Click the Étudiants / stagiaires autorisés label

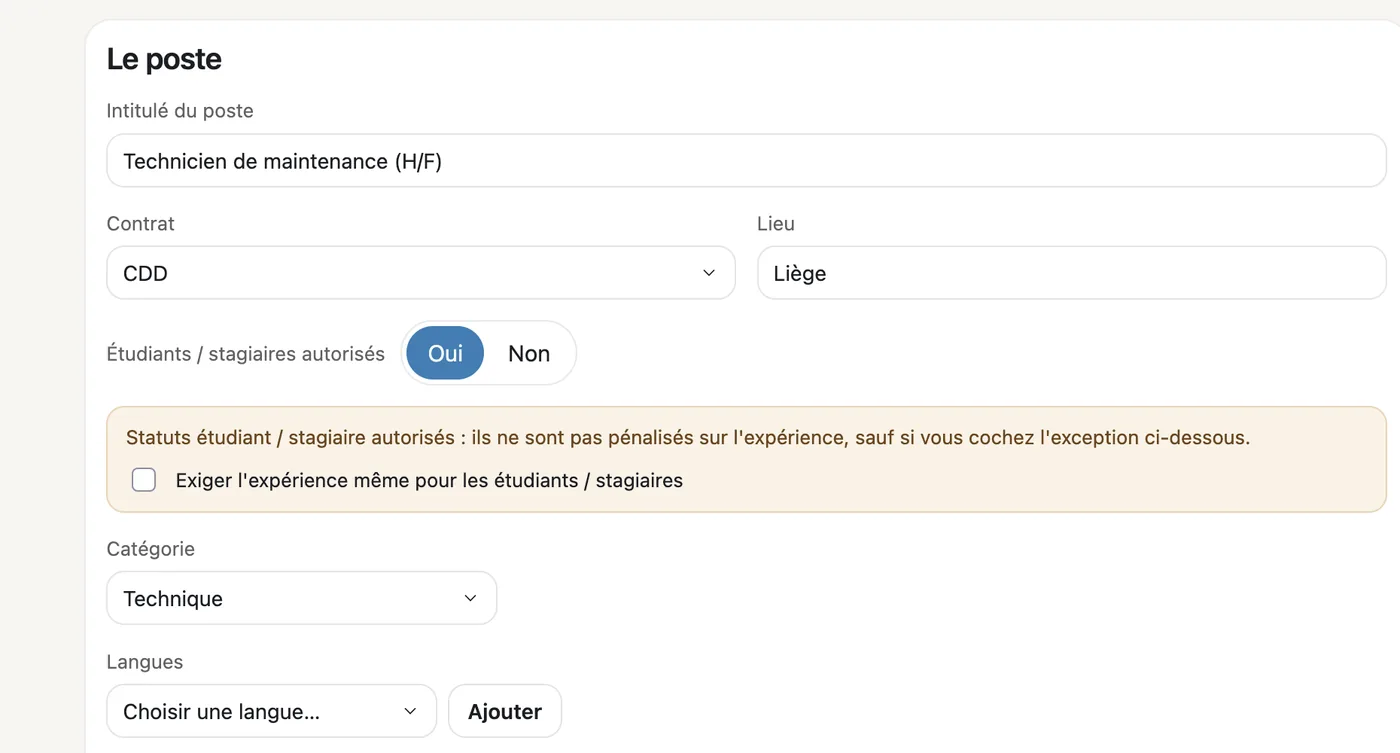pos(246,354)
